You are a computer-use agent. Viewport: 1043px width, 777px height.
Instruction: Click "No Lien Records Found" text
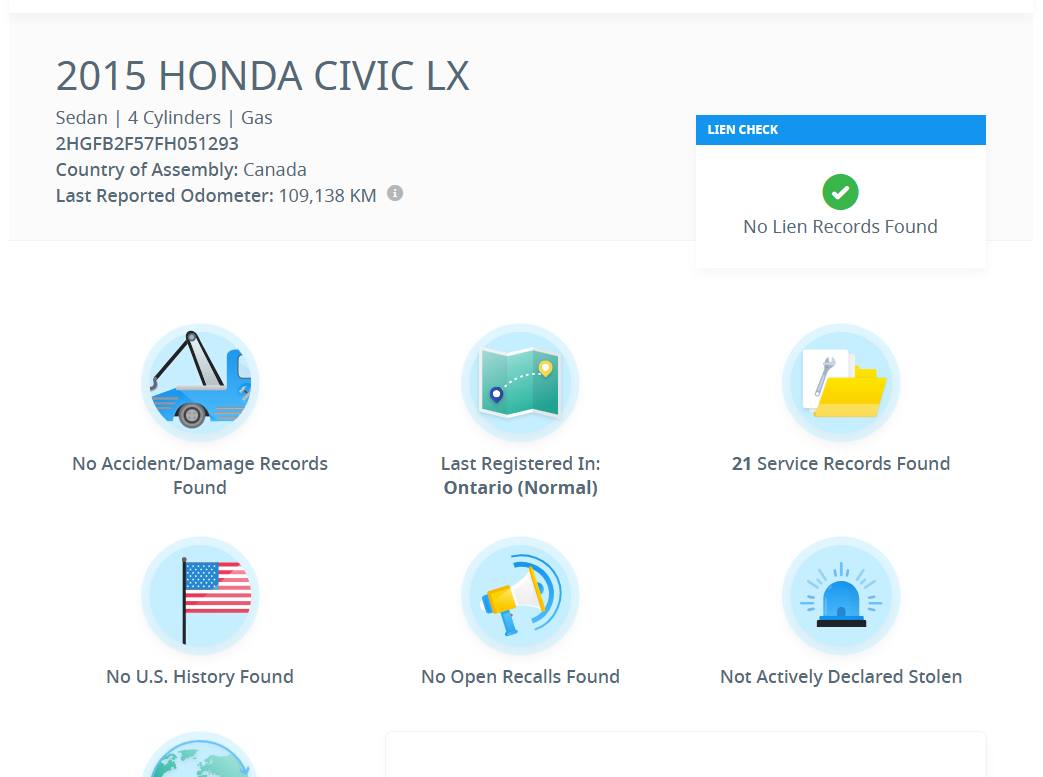coord(841,227)
